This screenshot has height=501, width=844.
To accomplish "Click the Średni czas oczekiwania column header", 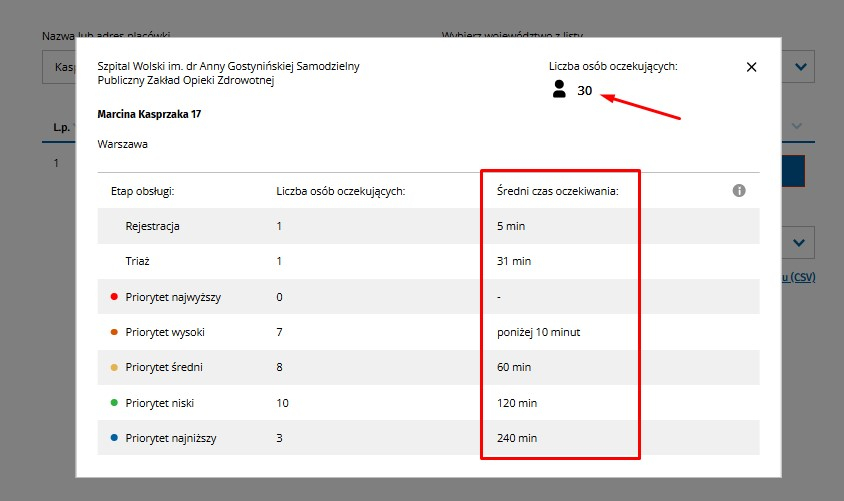I will 558,191.
